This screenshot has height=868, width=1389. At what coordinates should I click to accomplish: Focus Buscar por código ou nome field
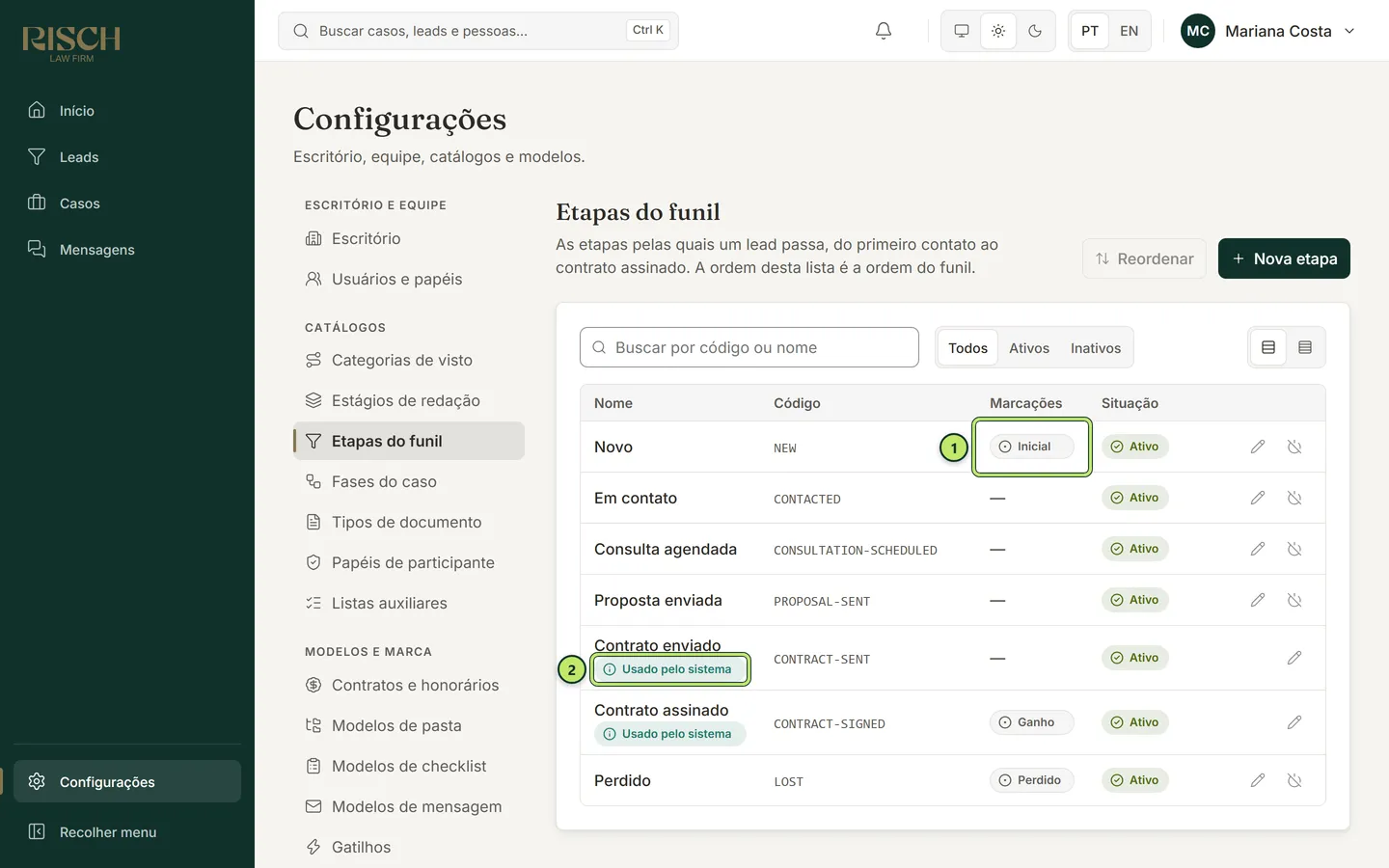[749, 347]
